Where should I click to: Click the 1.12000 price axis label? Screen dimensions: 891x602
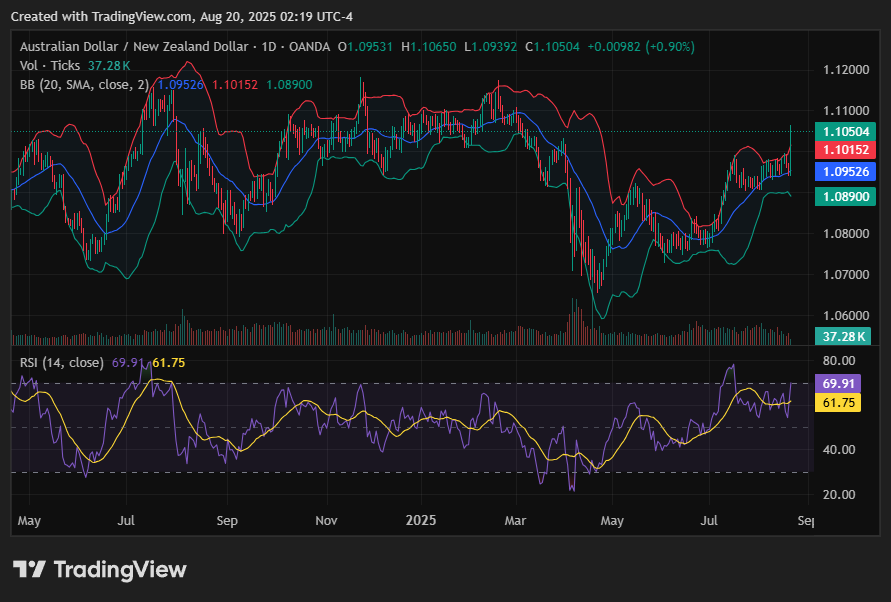(846, 70)
